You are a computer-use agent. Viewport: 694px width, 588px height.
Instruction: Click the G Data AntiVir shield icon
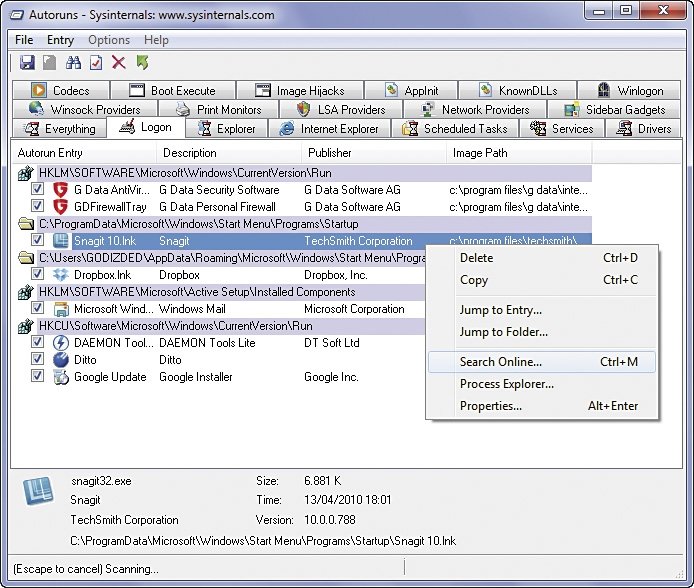pos(60,190)
